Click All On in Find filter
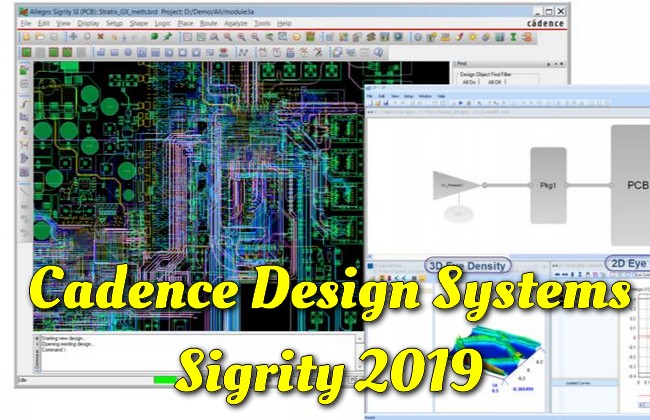 click(x=469, y=82)
